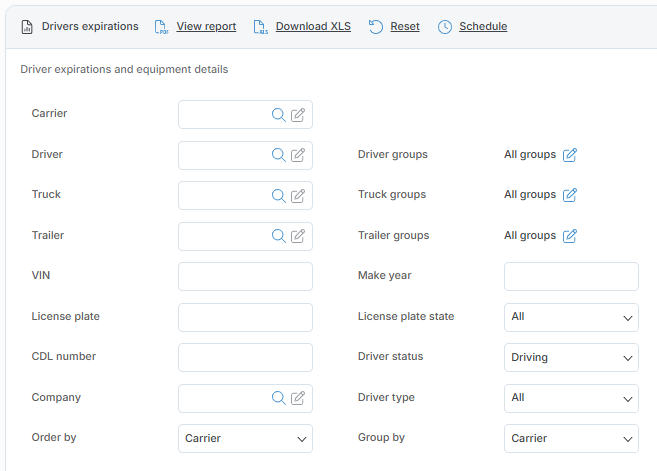Open the View report link
Screen dimensions: 657x471
point(206,26)
